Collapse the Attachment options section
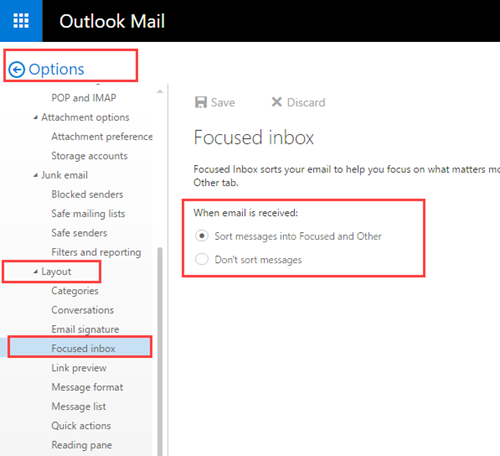500x456 pixels. coord(36,117)
